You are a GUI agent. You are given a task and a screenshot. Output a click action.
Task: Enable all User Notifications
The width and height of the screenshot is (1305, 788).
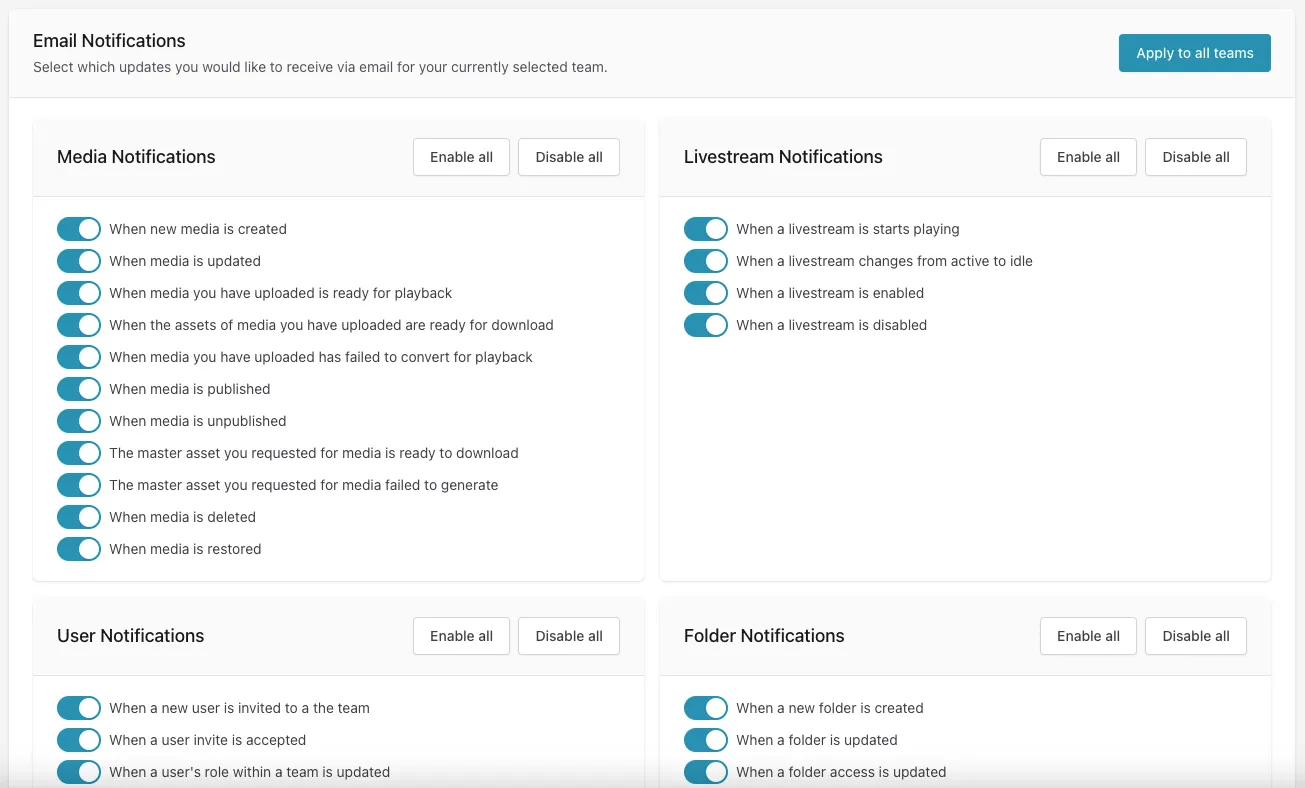pyautogui.click(x=461, y=636)
